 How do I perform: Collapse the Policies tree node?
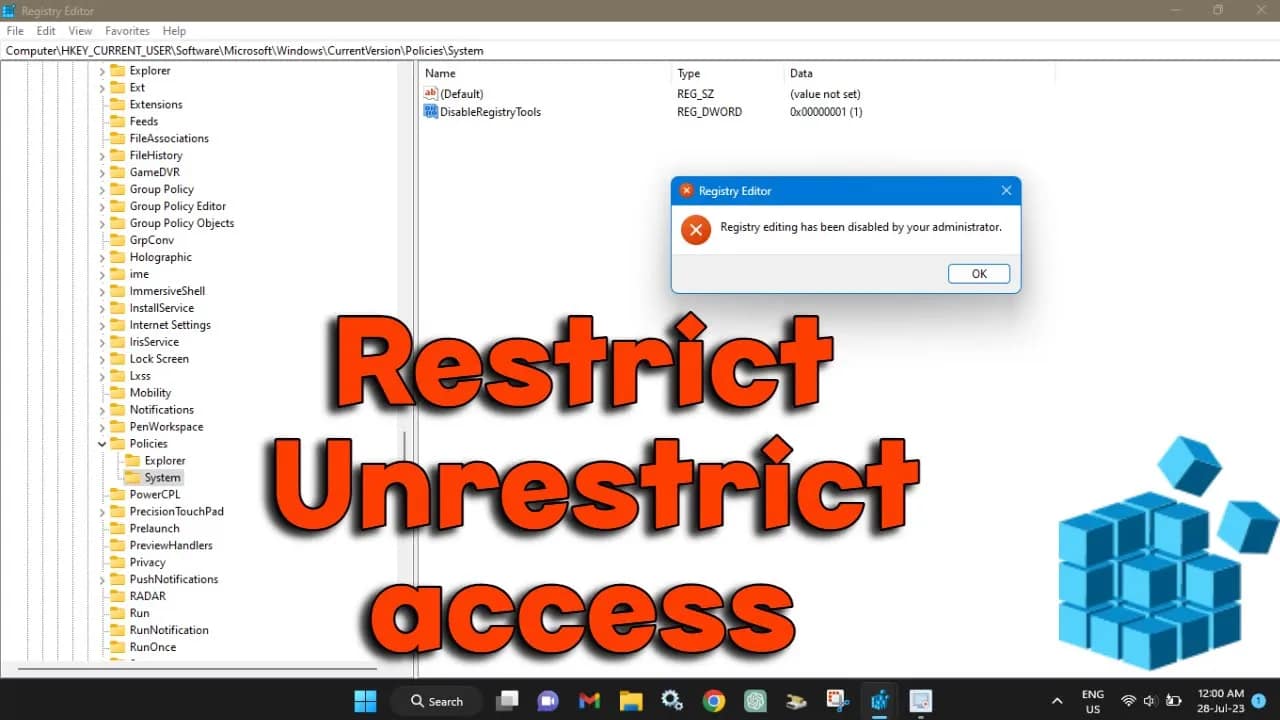point(103,443)
